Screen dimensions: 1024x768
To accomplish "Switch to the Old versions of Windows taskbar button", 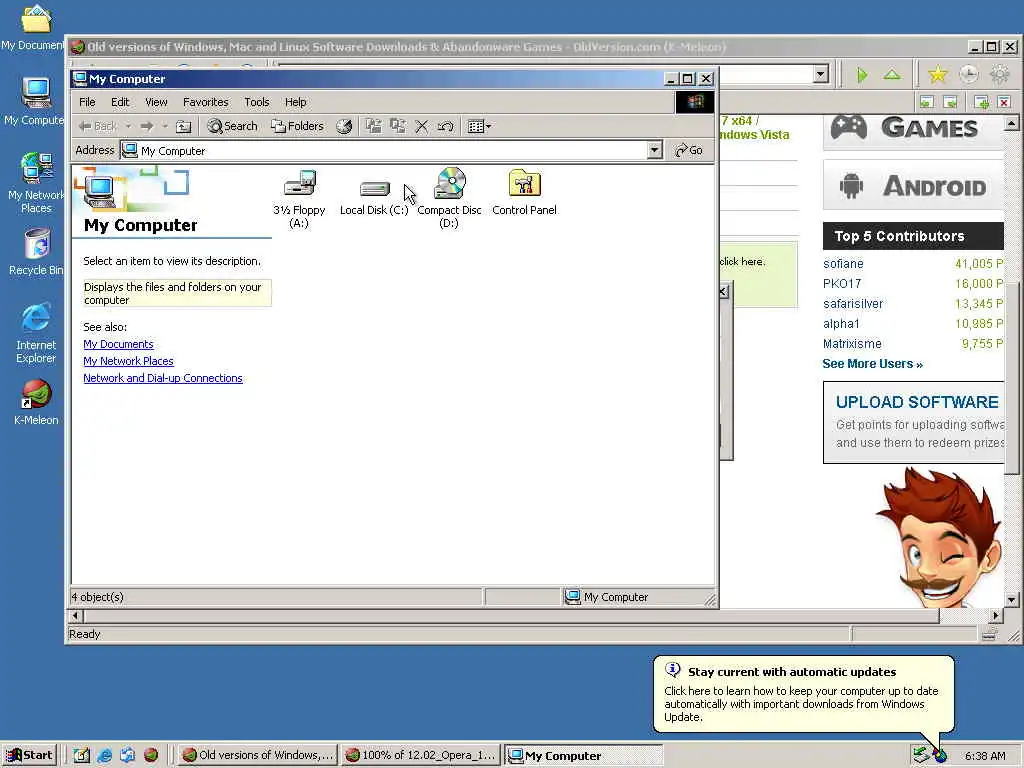I will [257, 755].
